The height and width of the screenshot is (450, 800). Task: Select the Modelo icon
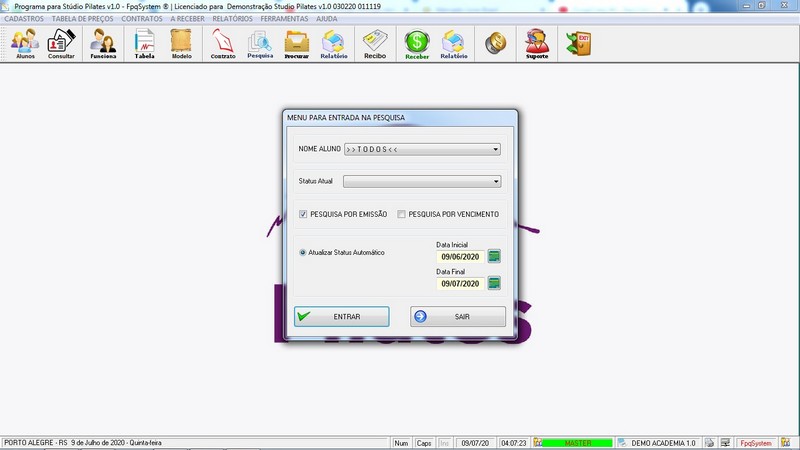pyautogui.click(x=181, y=44)
